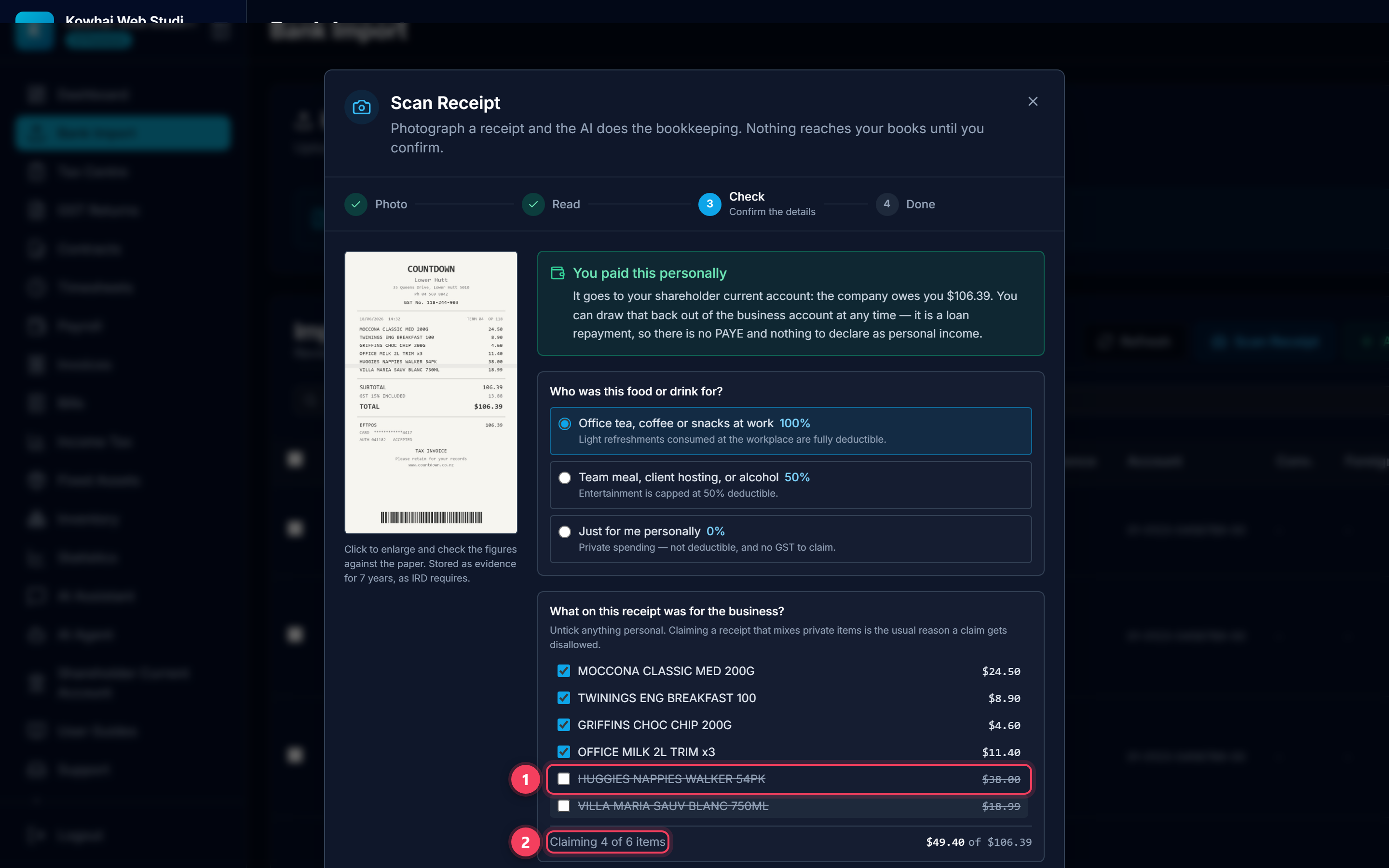Click the $49.40 of $106.39 total
Viewport: 1389px width, 868px height.
[x=979, y=842]
